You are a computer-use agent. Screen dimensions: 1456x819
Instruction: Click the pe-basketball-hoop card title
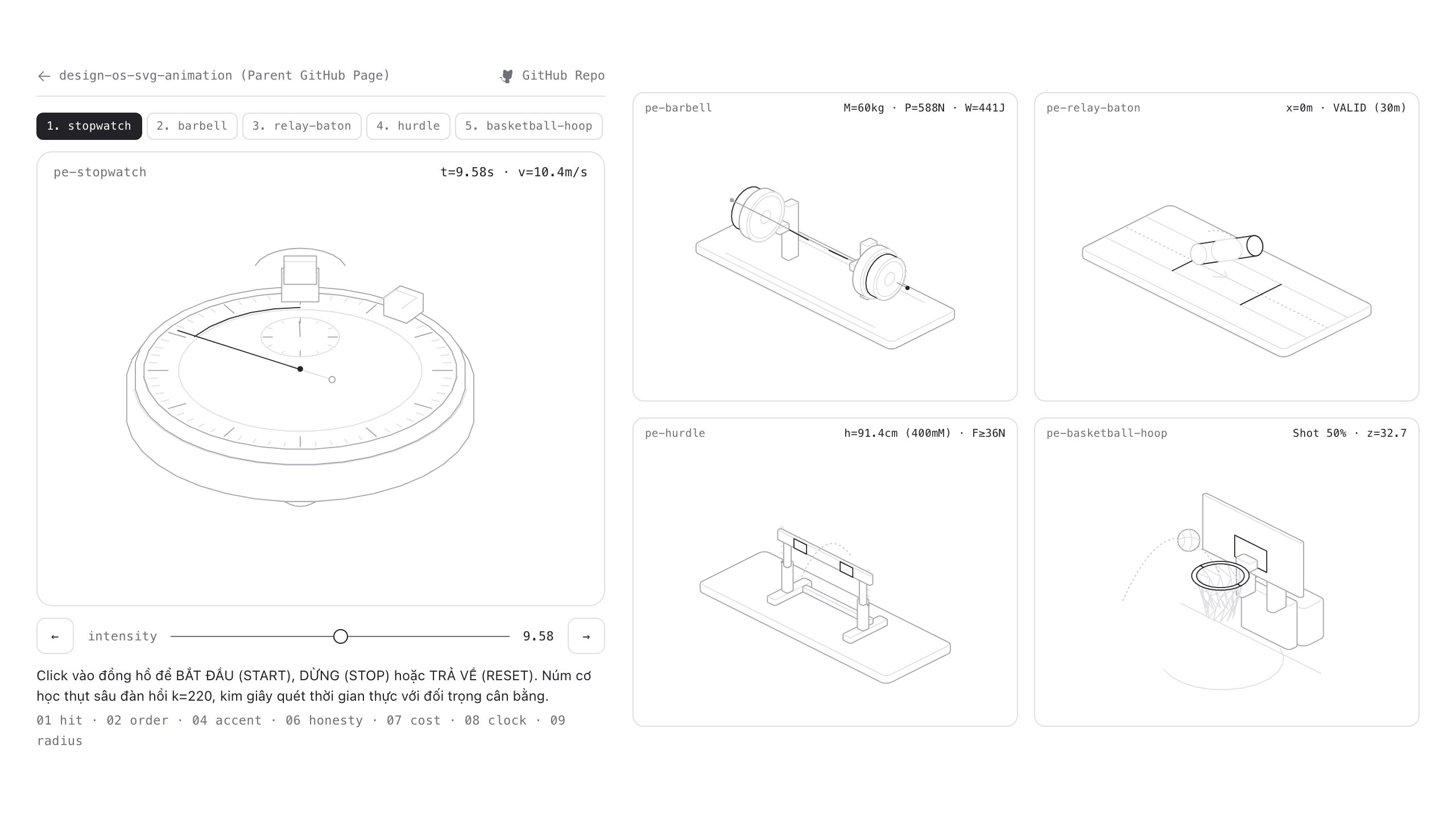tap(1107, 433)
